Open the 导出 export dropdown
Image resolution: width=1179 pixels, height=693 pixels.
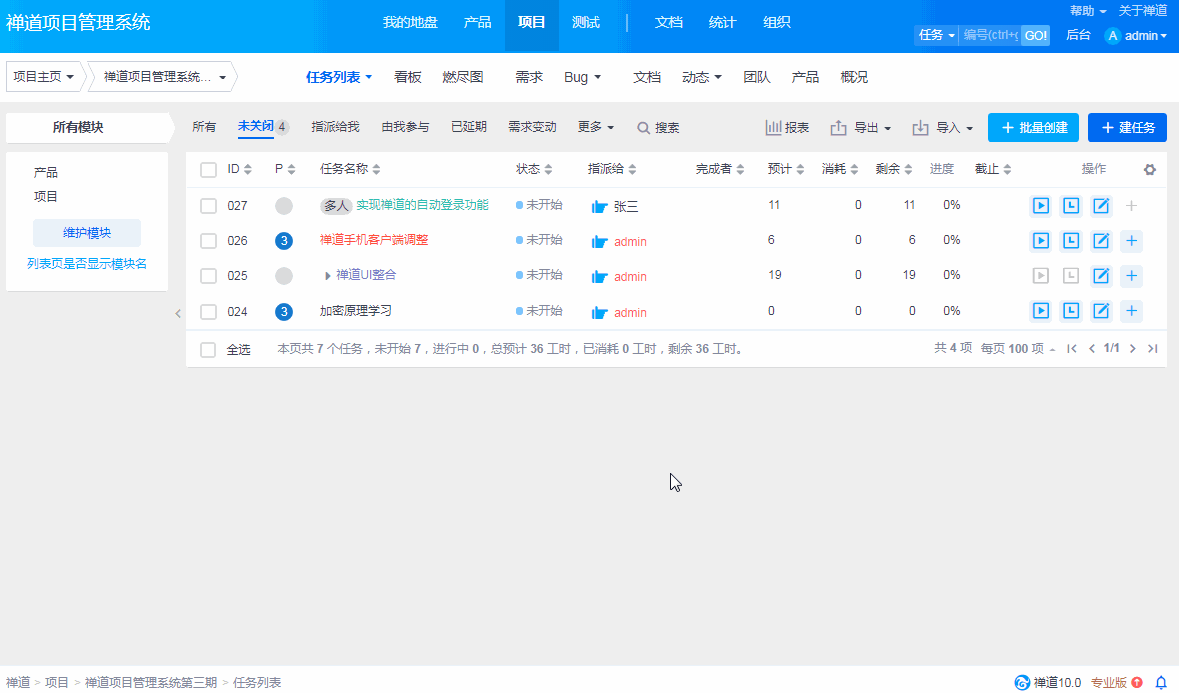point(860,128)
